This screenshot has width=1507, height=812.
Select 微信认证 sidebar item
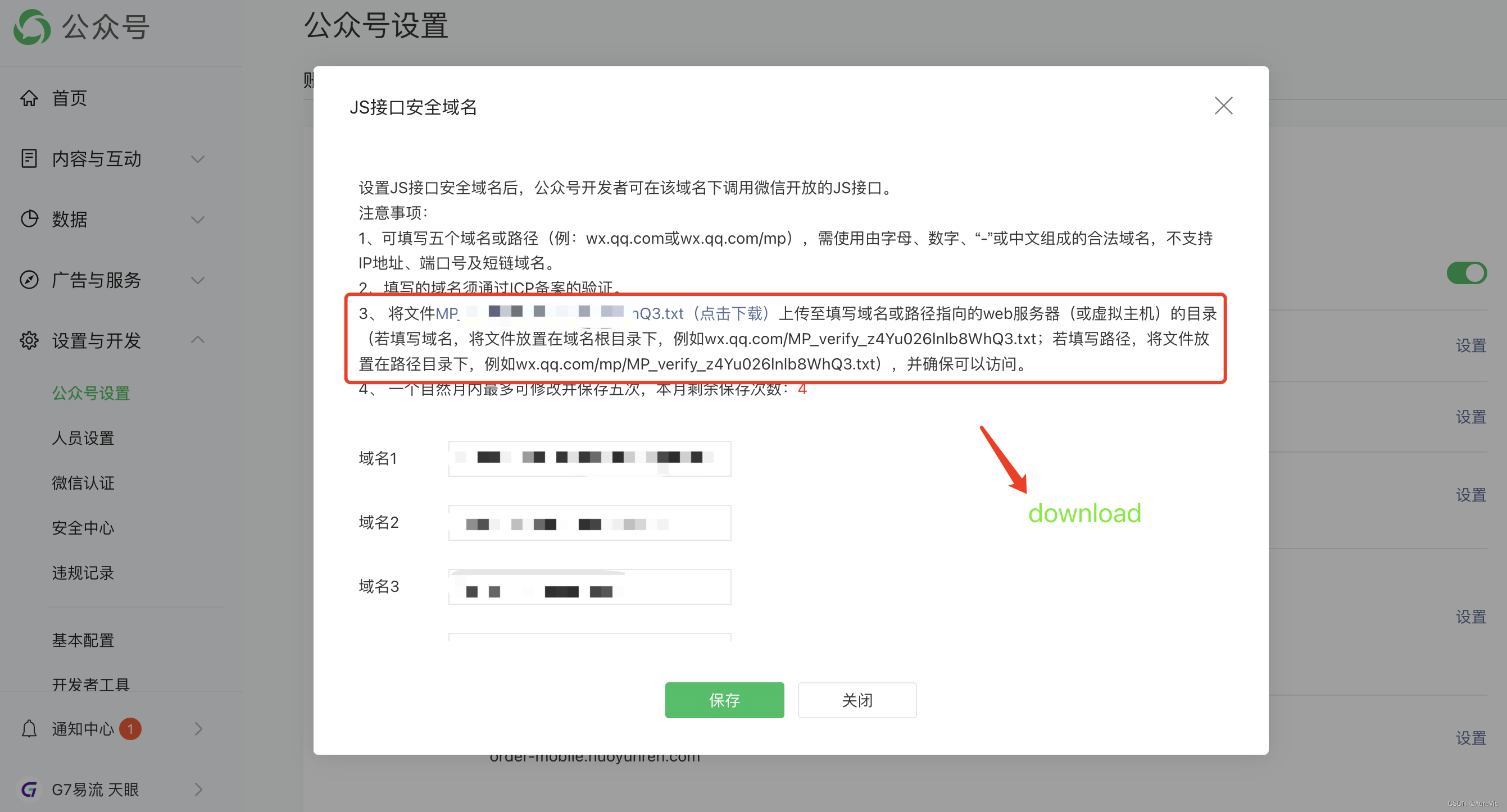click(83, 483)
